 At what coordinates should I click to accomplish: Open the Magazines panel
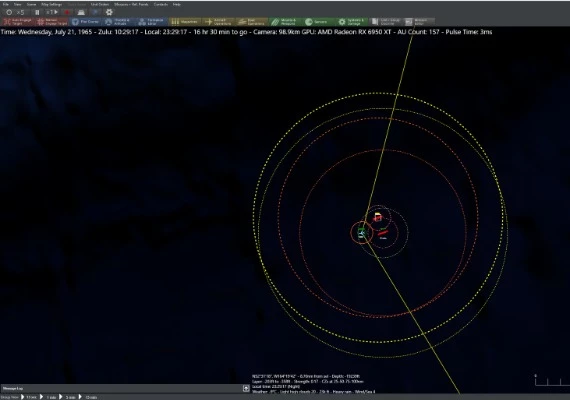tap(185, 22)
